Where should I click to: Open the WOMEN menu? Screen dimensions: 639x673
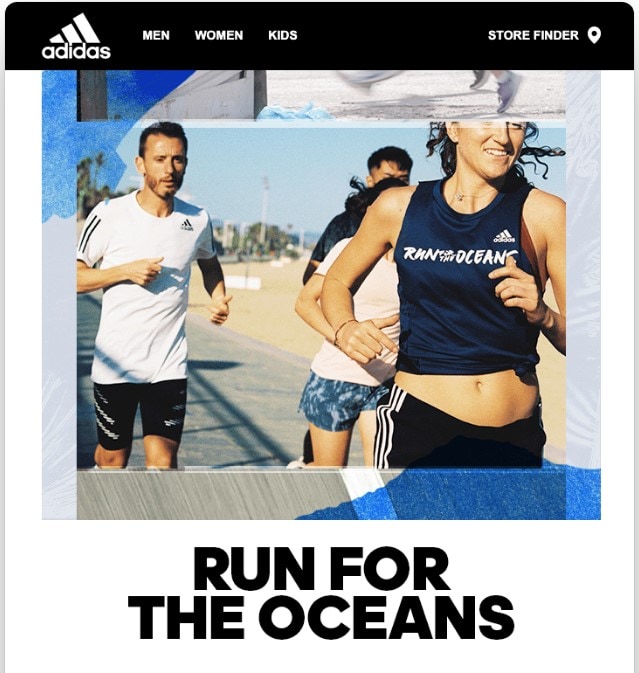219,35
